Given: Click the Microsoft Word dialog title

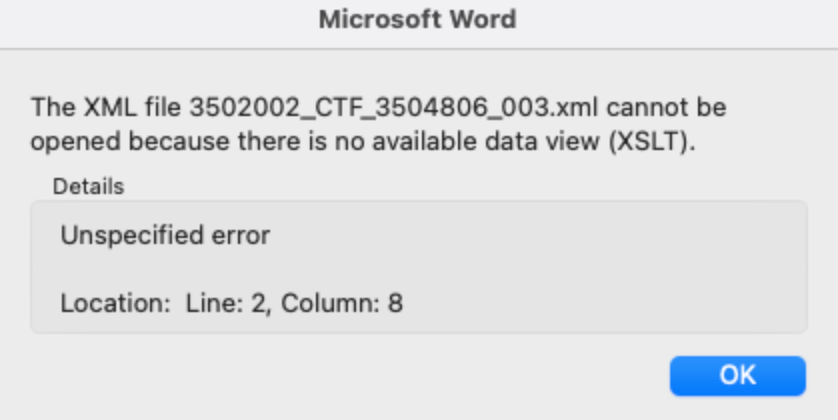Looking at the screenshot, I should pos(418,20).
